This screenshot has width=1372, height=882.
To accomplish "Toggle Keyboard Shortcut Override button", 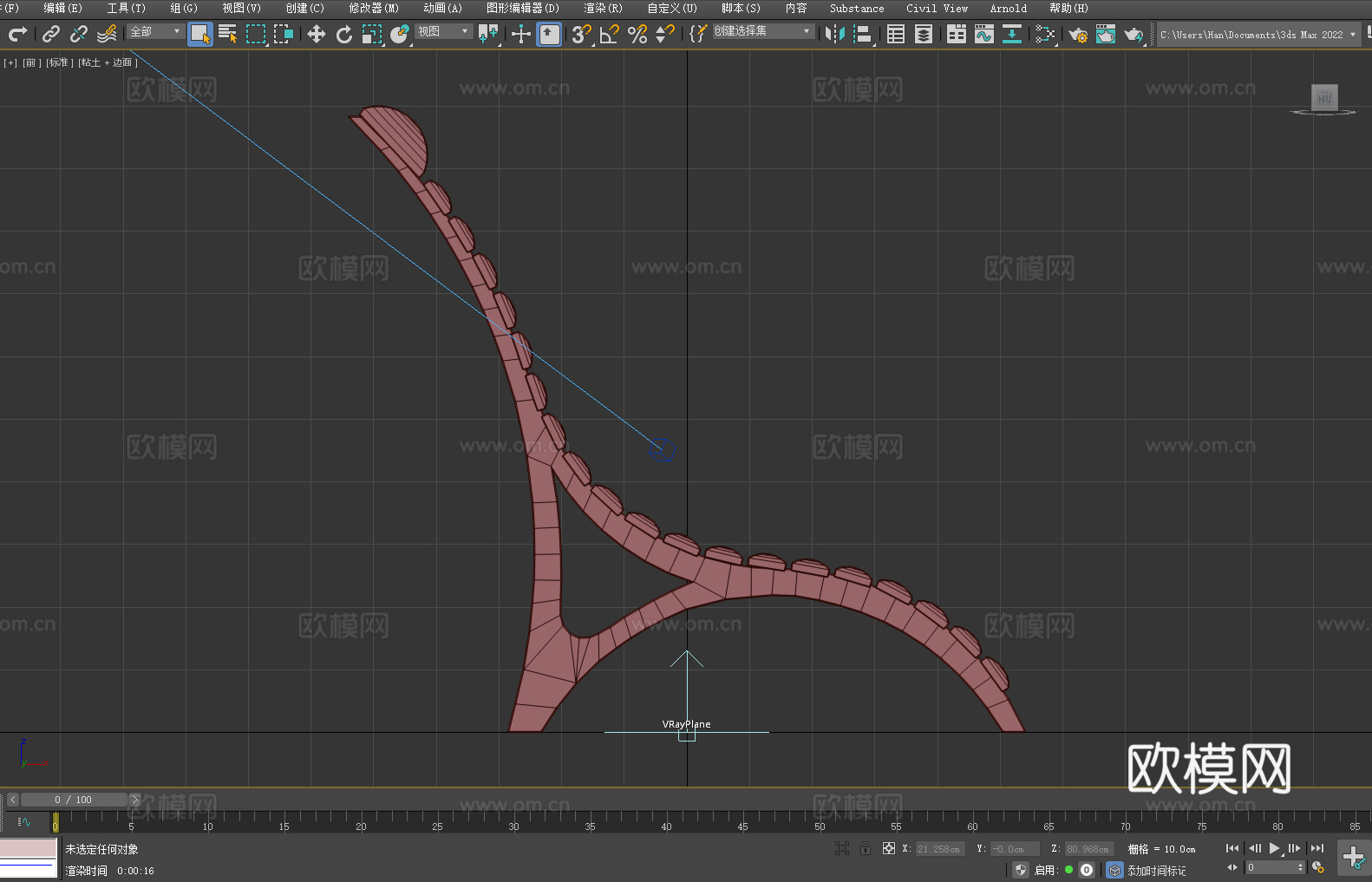I will point(549,34).
